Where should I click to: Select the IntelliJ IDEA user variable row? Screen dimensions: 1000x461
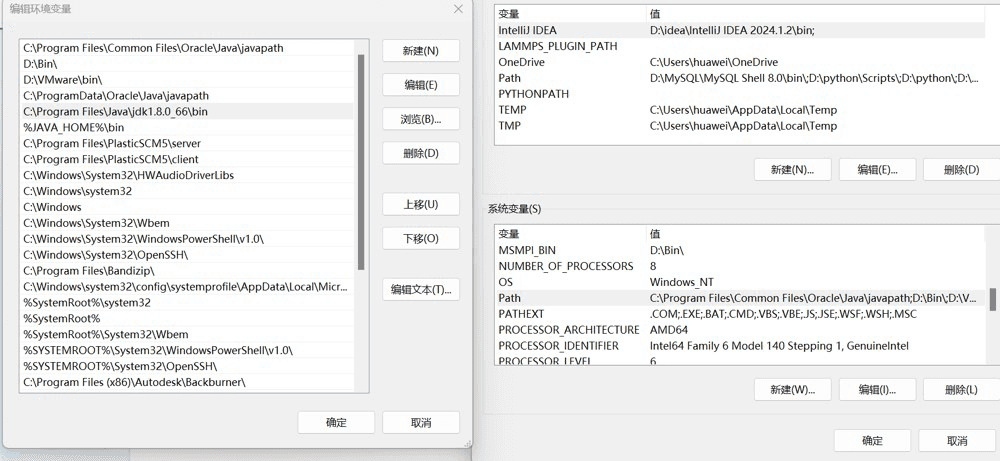coord(740,30)
